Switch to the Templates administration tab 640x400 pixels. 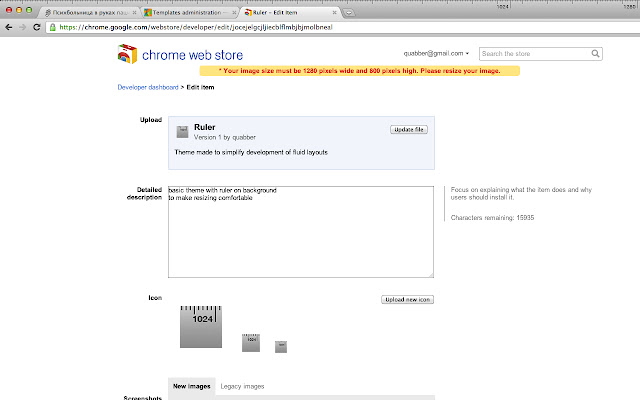pyautogui.click(x=190, y=13)
